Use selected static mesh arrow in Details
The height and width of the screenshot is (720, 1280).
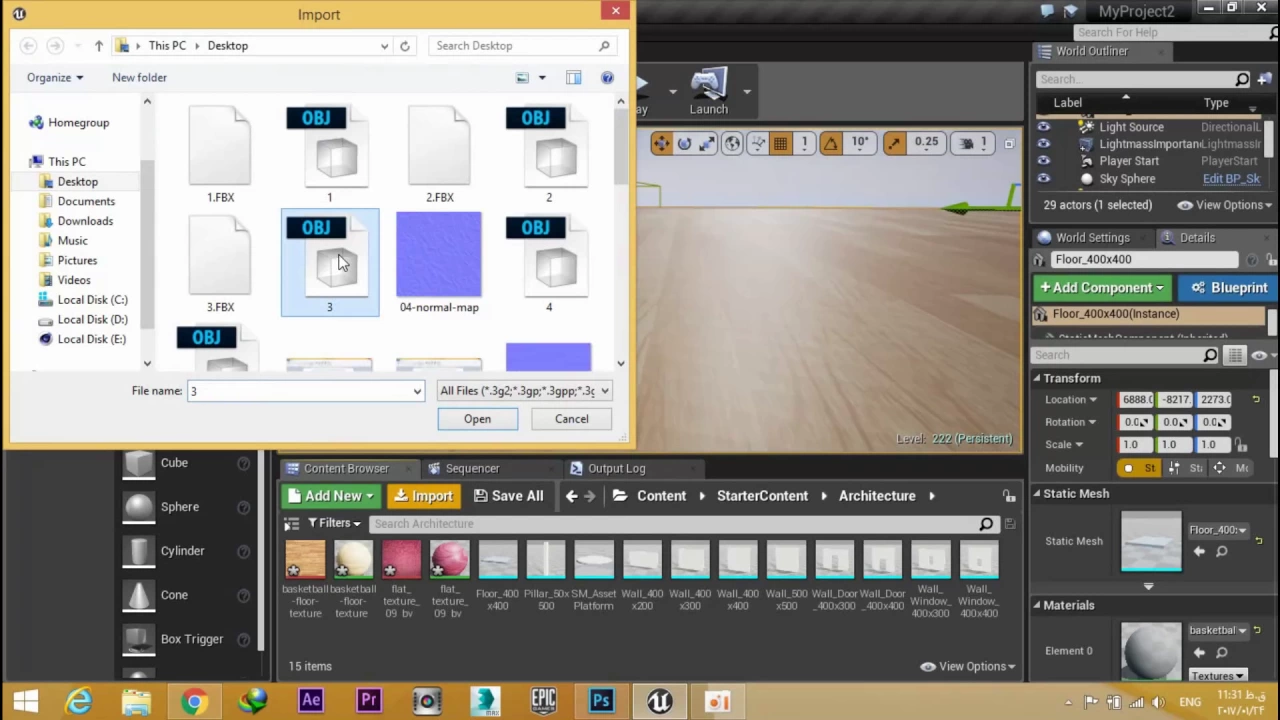tap(1199, 551)
